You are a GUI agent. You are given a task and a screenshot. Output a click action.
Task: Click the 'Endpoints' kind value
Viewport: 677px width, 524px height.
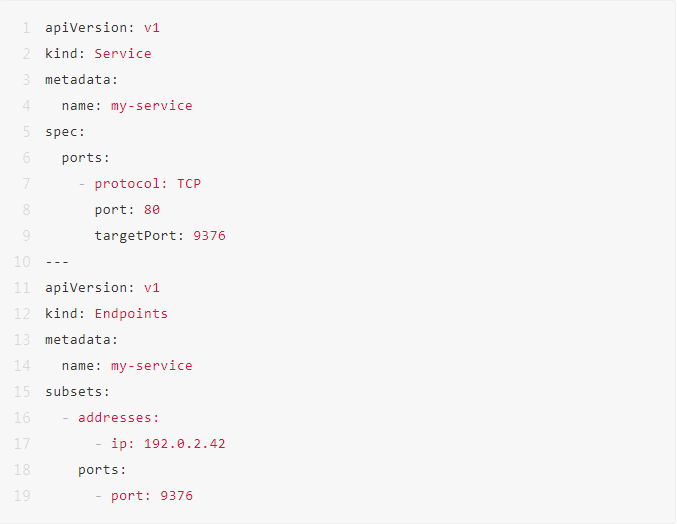pos(131,313)
